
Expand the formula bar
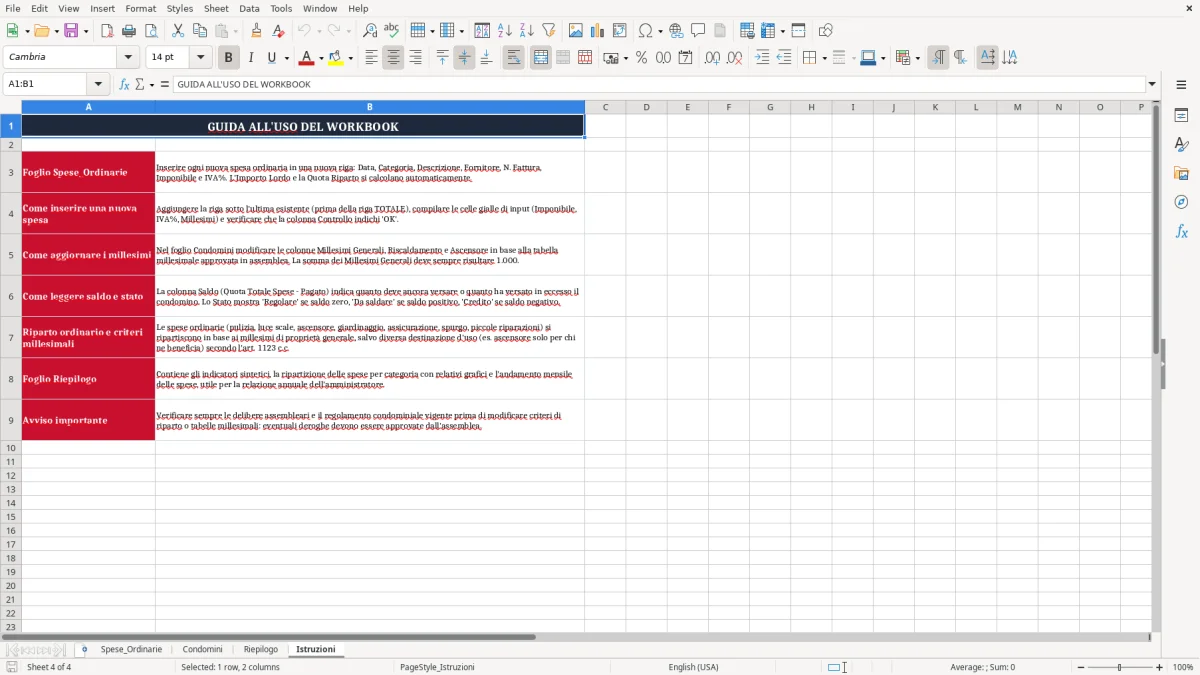click(1152, 84)
